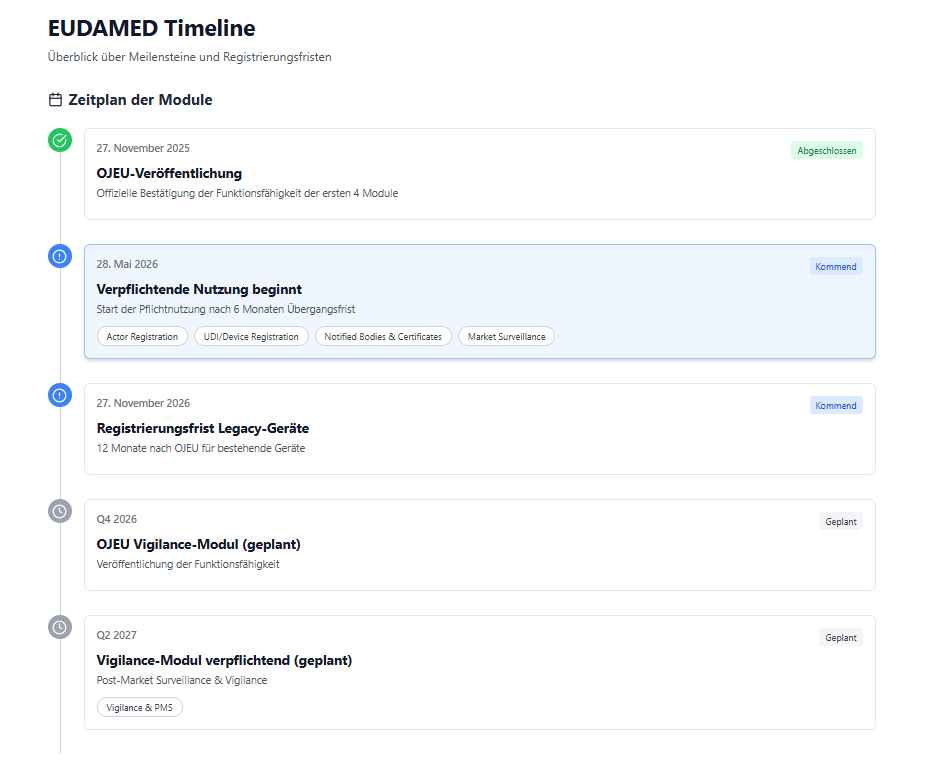Click the Market Surveillance tag
The image size is (932, 781).
click(x=506, y=337)
